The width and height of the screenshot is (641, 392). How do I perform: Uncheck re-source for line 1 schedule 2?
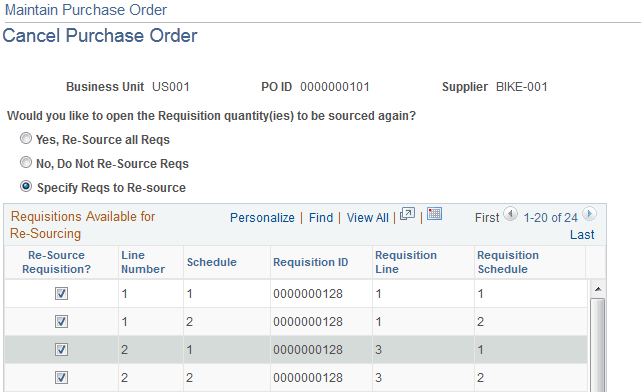click(x=61, y=322)
